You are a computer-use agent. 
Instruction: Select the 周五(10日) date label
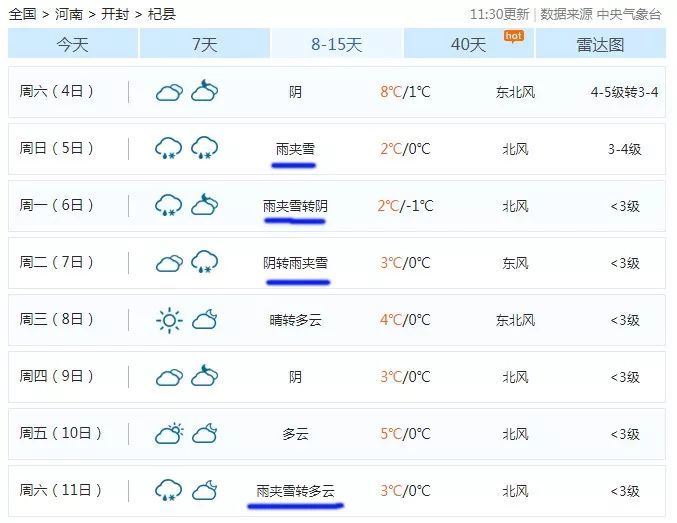[x=60, y=433]
